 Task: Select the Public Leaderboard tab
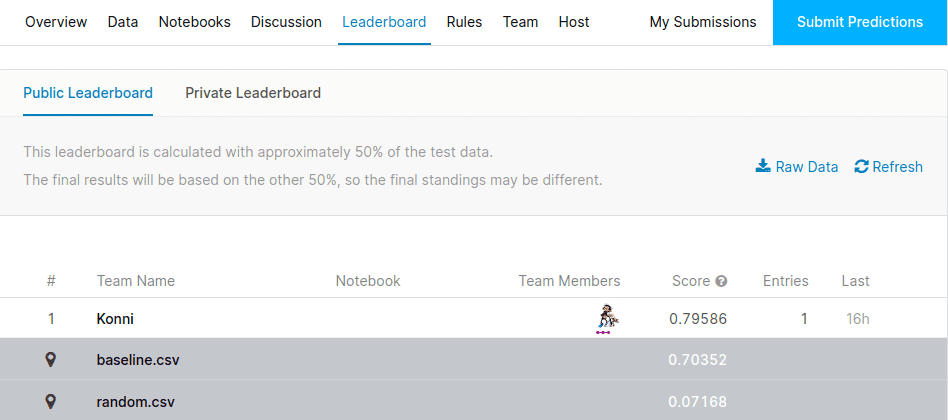(88, 93)
